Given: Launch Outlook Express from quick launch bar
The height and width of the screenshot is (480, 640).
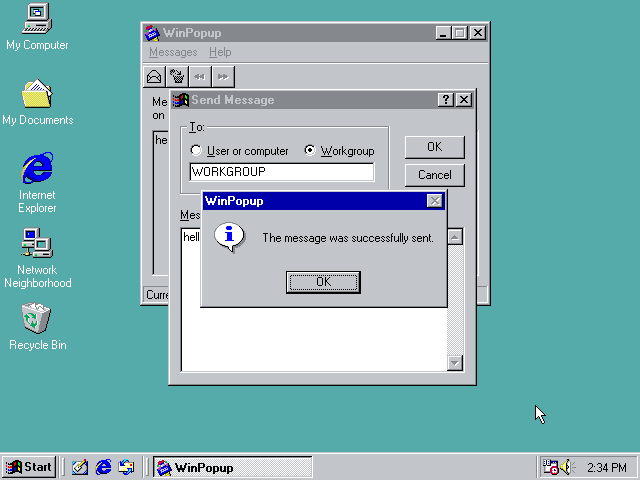Looking at the screenshot, I should pos(126,467).
